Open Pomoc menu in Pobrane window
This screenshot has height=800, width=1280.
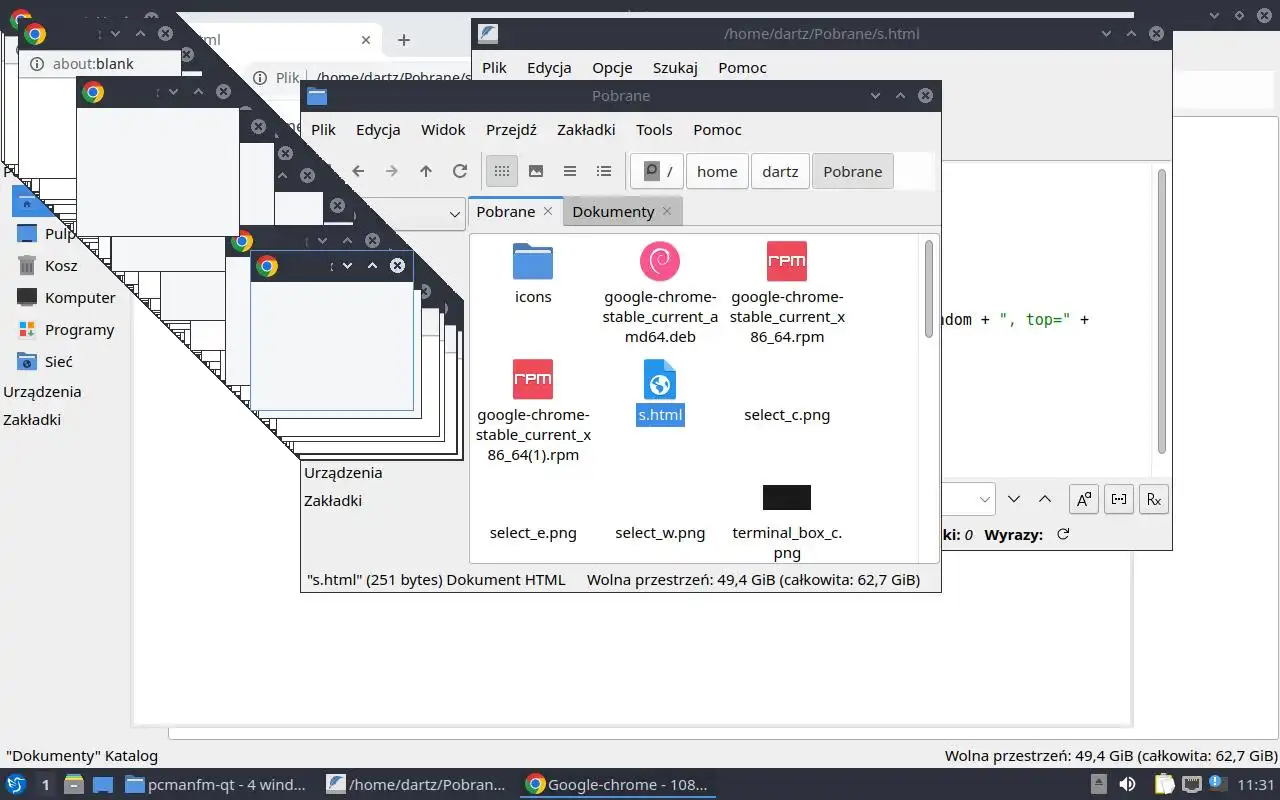(x=717, y=129)
